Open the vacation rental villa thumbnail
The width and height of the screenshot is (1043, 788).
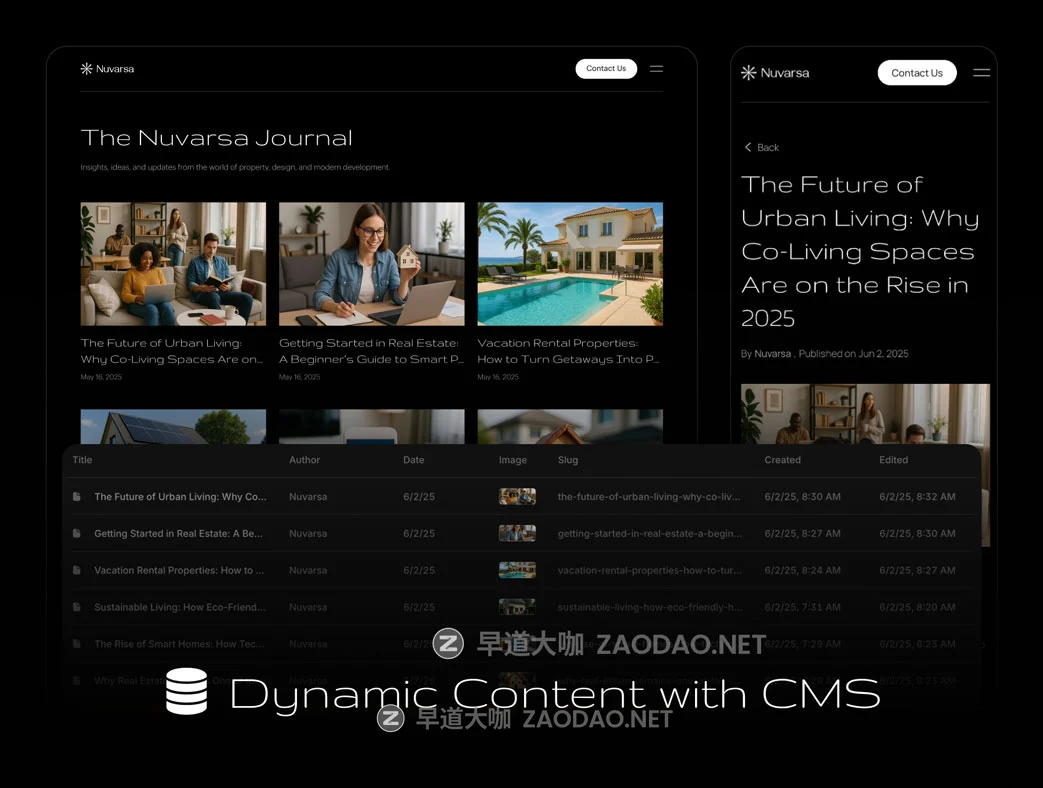point(570,264)
